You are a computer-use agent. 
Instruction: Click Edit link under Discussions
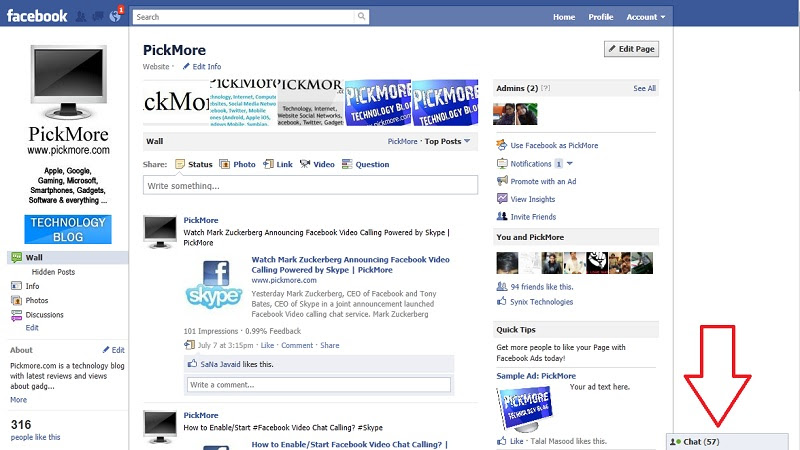click(x=32, y=328)
